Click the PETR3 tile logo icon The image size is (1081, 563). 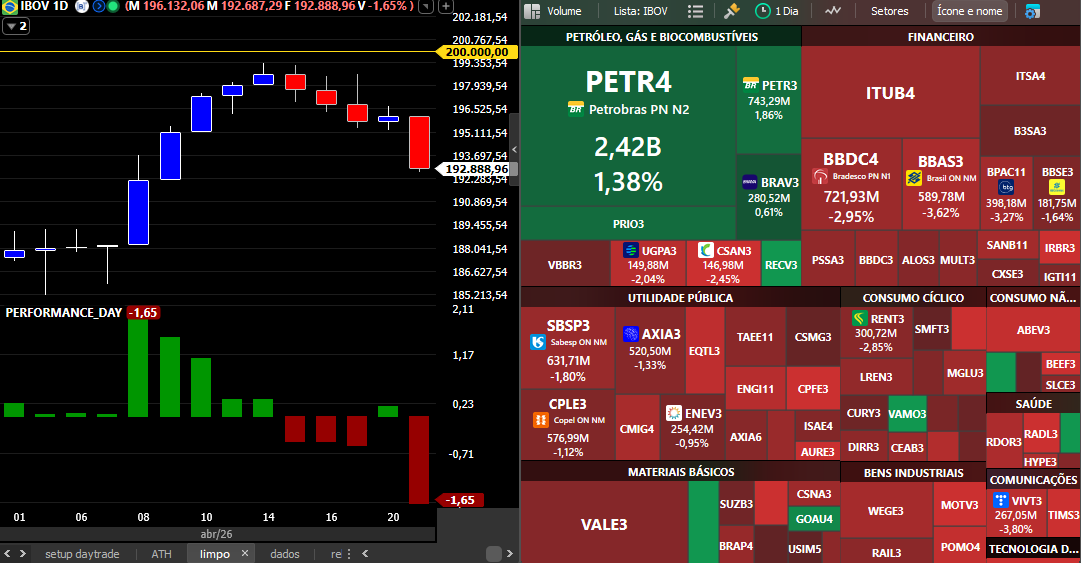coord(750,85)
